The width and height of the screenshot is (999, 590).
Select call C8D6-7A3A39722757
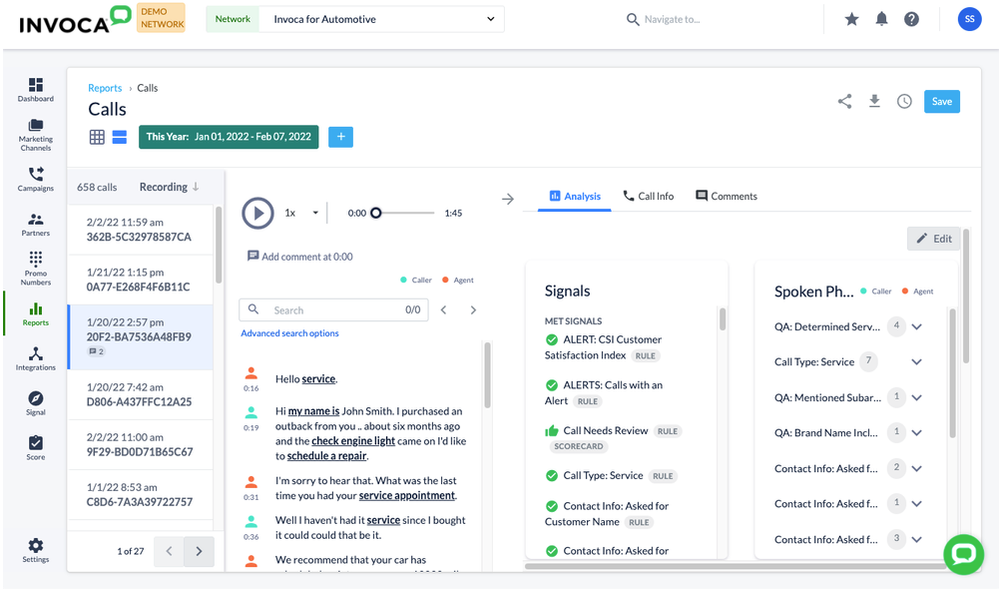click(140, 495)
